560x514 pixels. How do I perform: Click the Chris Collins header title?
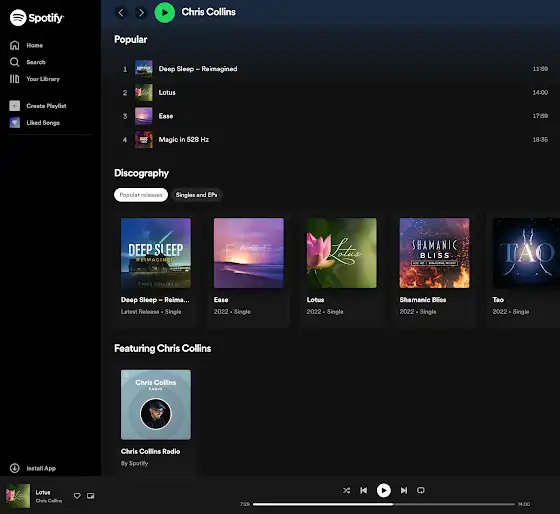pos(209,12)
